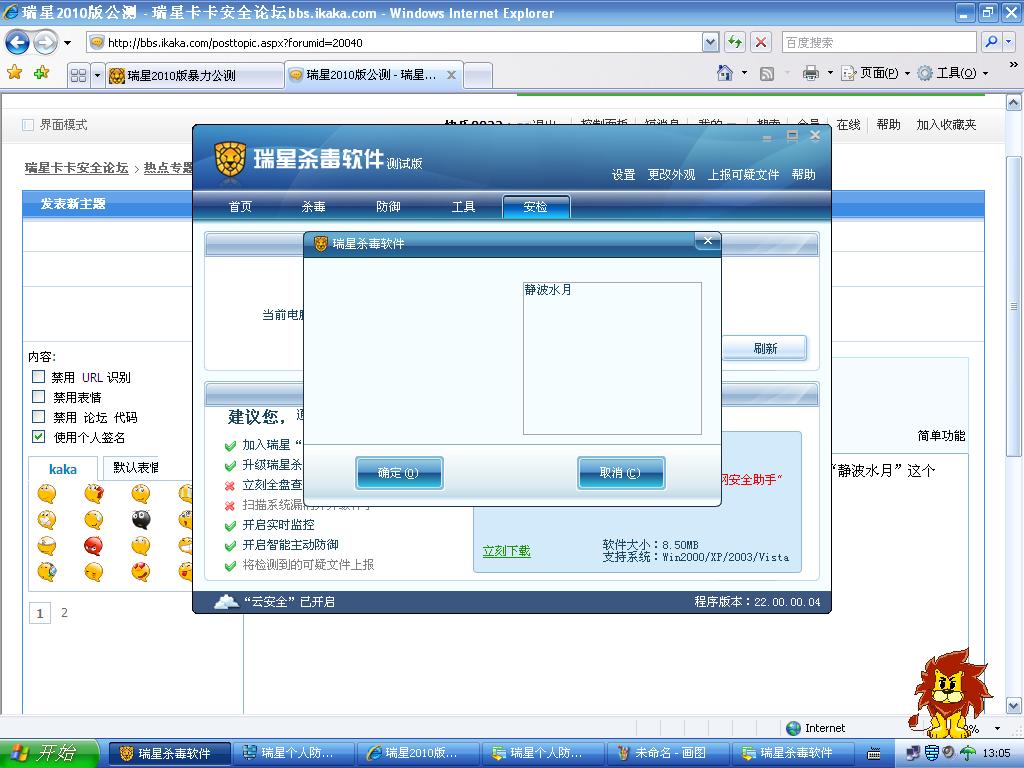The height and width of the screenshot is (768, 1024).
Task: Open Rising antivirus 工具 tab
Action: click(463, 206)
